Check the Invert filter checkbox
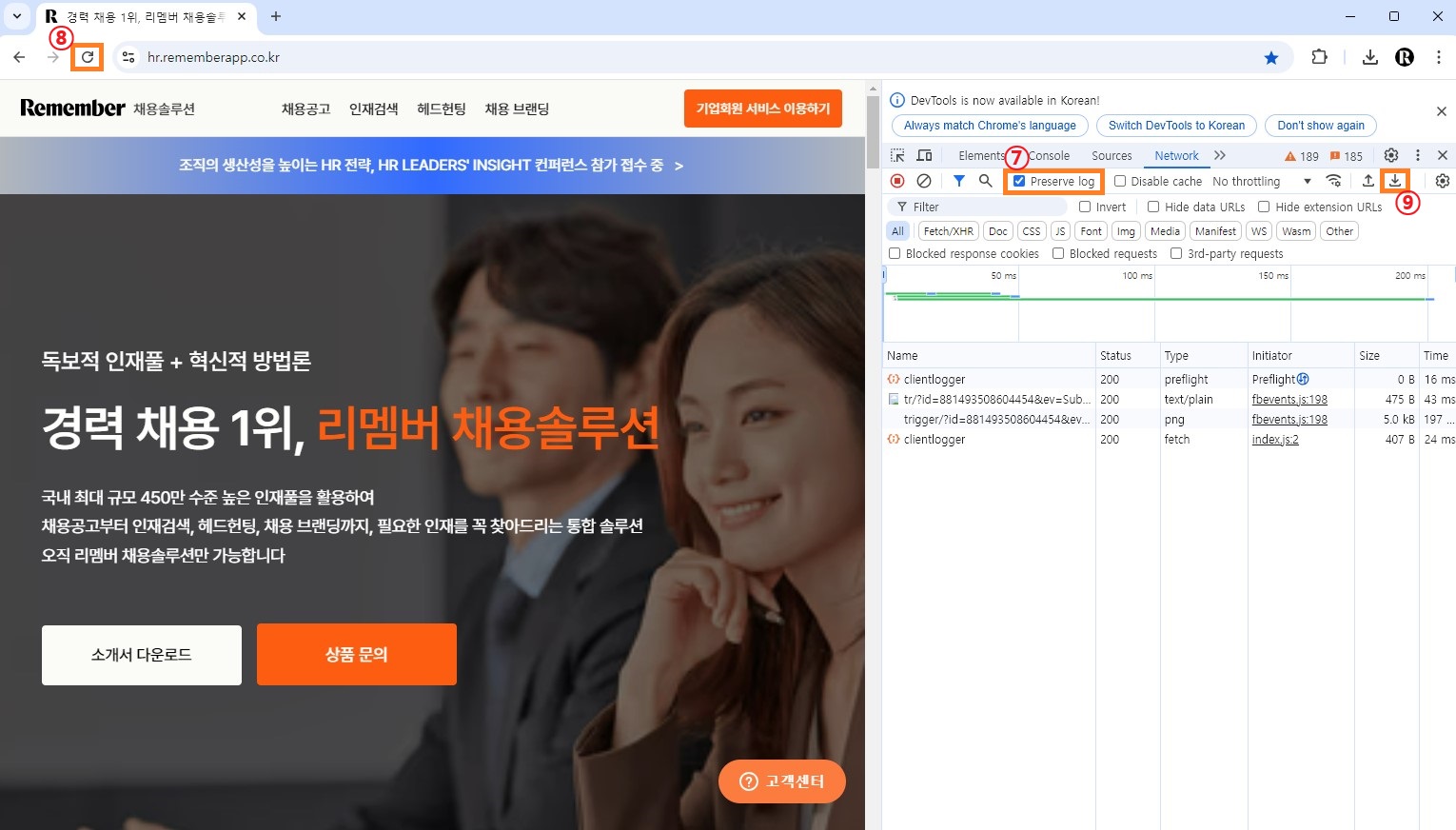The height and width of the screenshot is (830, 1456). [1085, 207]
